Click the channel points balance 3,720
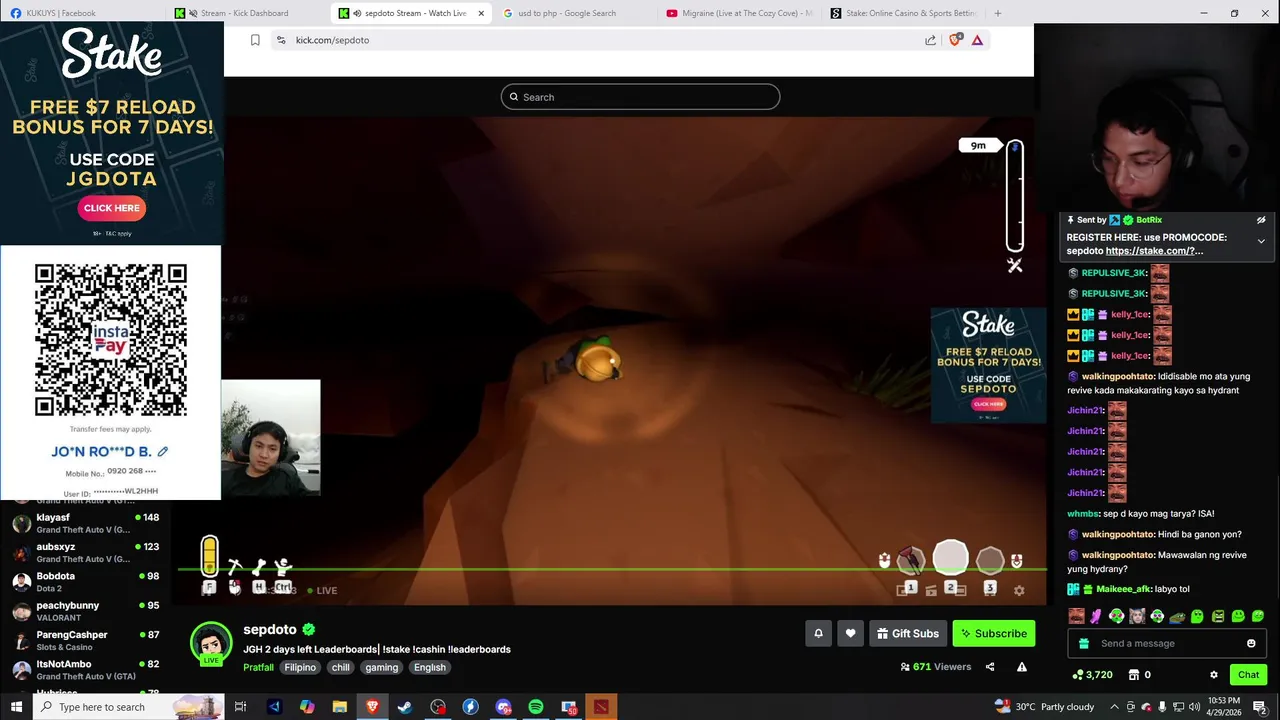 (x=1092, y=675)
